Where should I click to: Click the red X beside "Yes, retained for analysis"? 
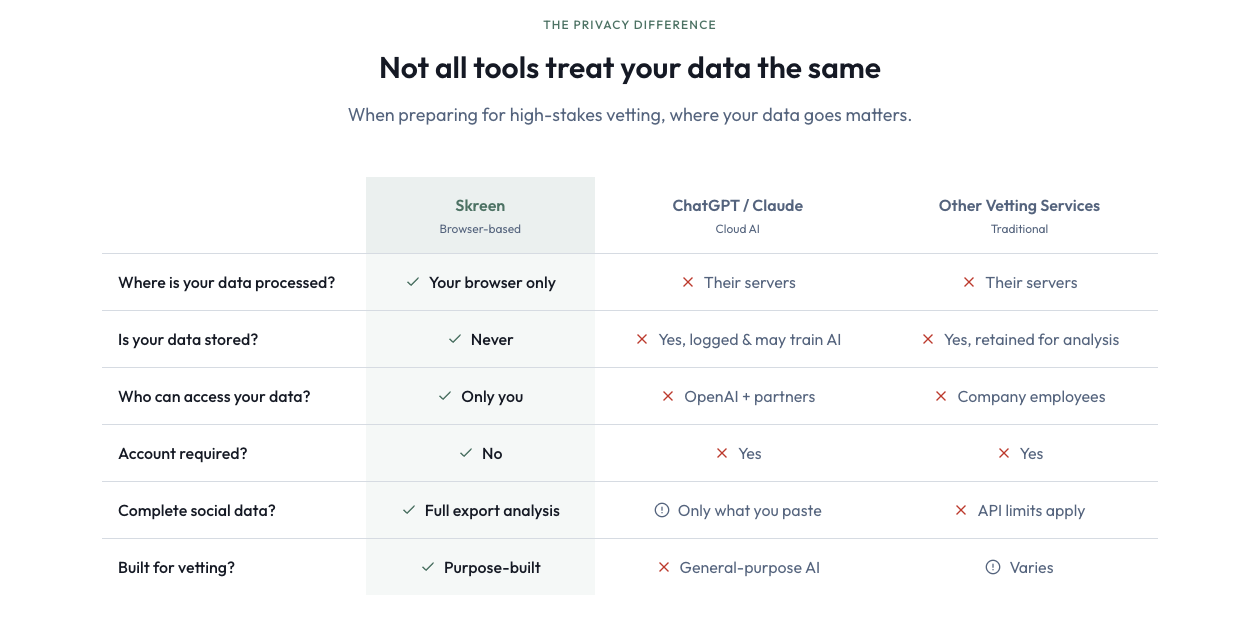[x=928, y=340]
